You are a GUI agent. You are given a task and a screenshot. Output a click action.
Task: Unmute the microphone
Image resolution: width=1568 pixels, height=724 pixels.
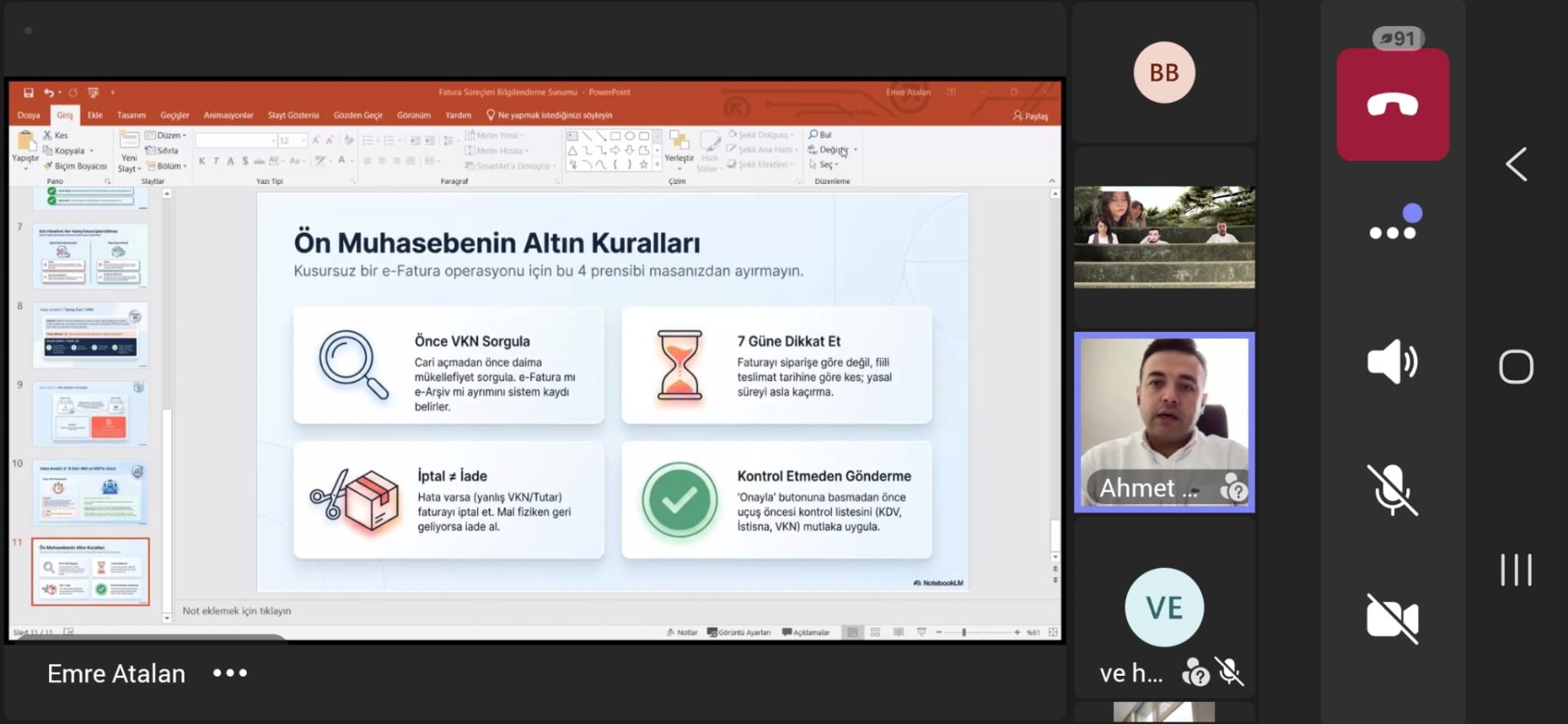pos(1392,489)
